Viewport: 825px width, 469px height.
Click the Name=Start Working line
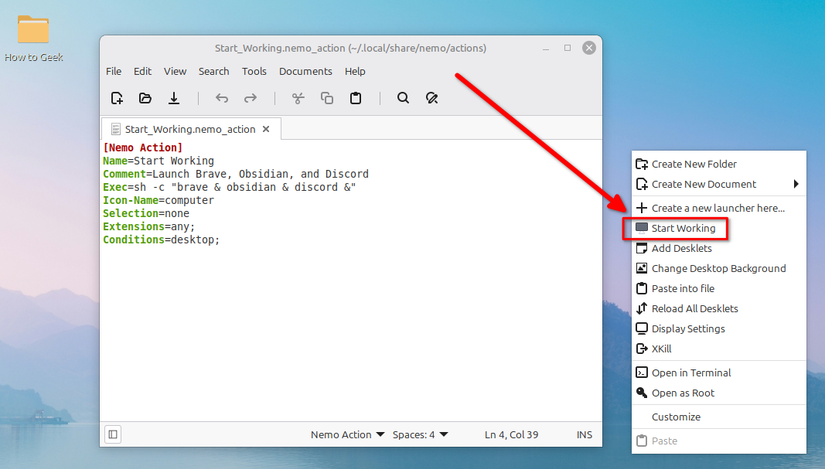pyautogui.click(x=158, y=161)
